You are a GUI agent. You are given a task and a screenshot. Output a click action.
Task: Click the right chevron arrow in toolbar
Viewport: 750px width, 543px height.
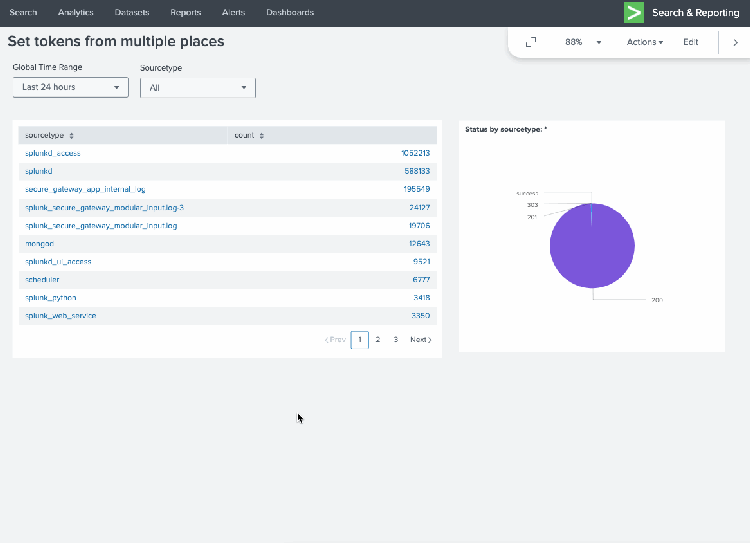click(x=735, y=42)
